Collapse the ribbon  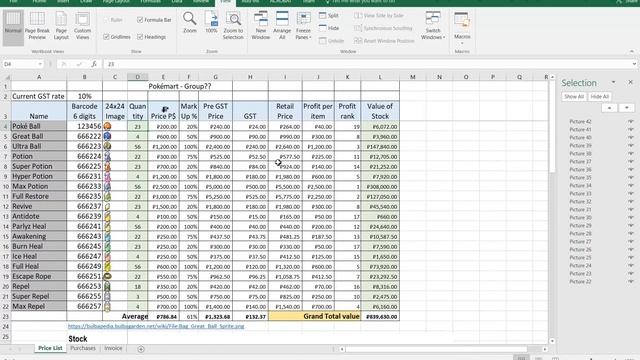(x=632, y=51)
